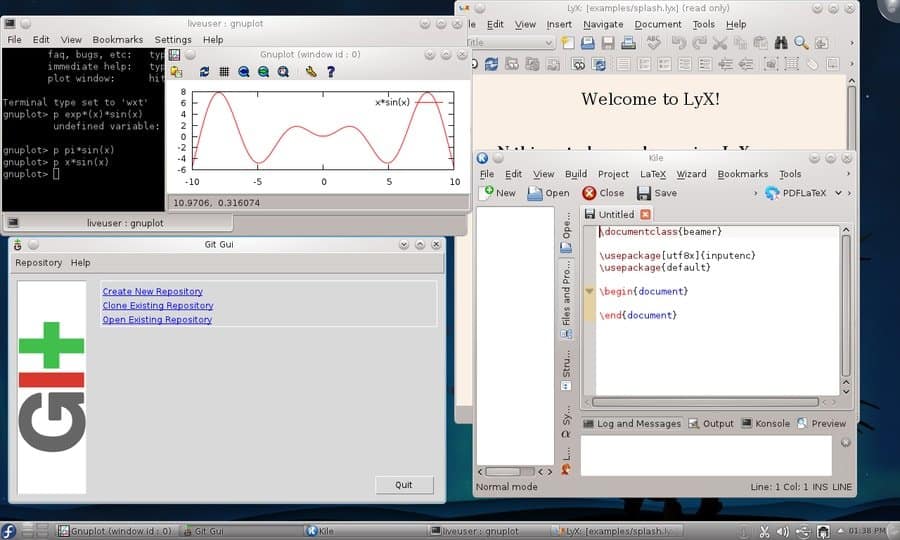The image size is (900, 540).
Task: Click Insert graphics icon in LyX toolbar
Action: point(770,64)
